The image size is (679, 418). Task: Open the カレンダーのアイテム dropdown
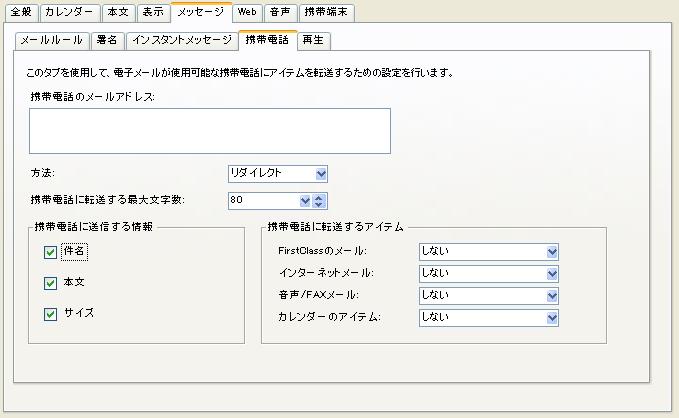click(x=489, y=318)
